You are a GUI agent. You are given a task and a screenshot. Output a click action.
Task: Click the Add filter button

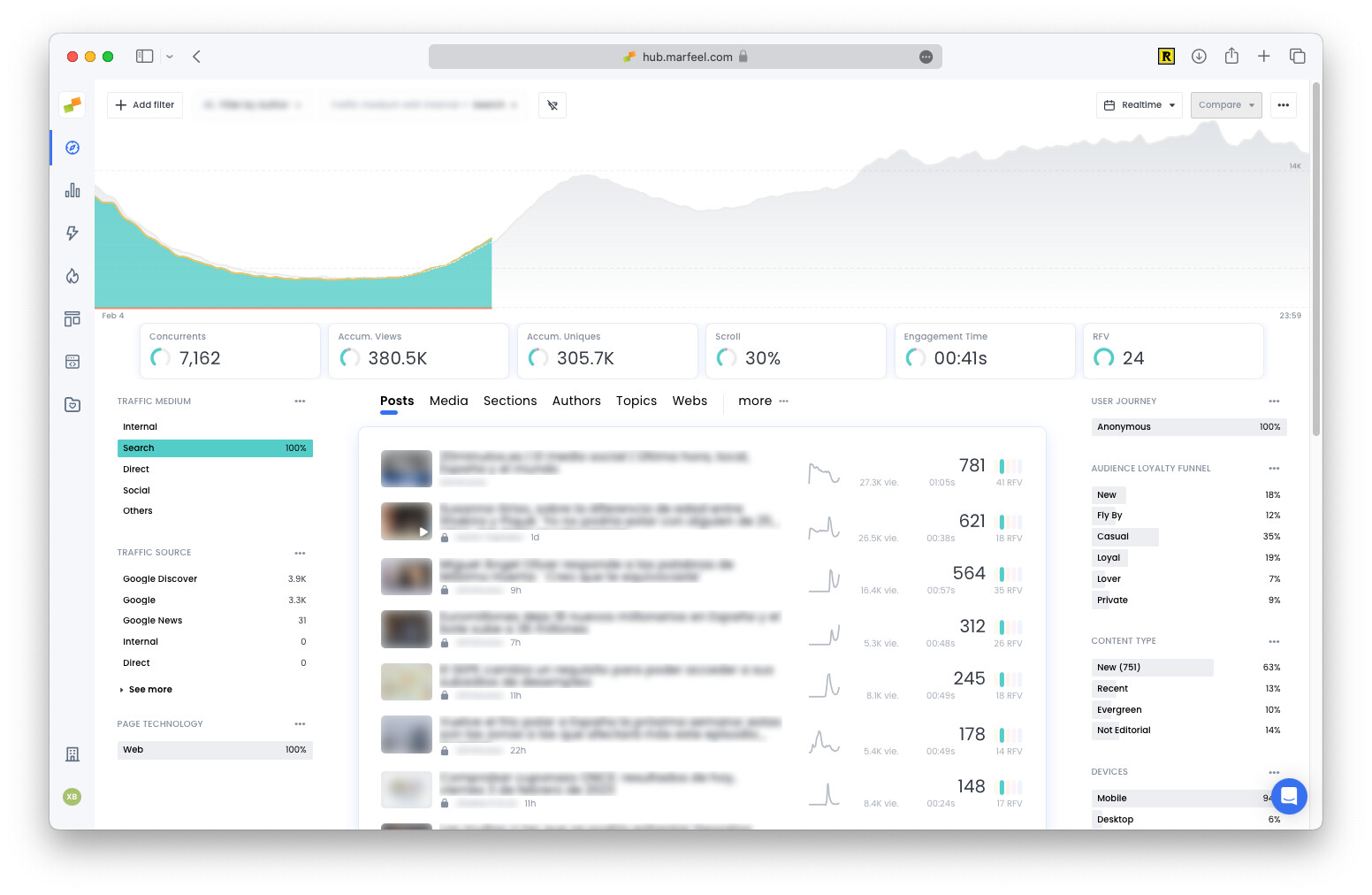(x=144, y=104)
